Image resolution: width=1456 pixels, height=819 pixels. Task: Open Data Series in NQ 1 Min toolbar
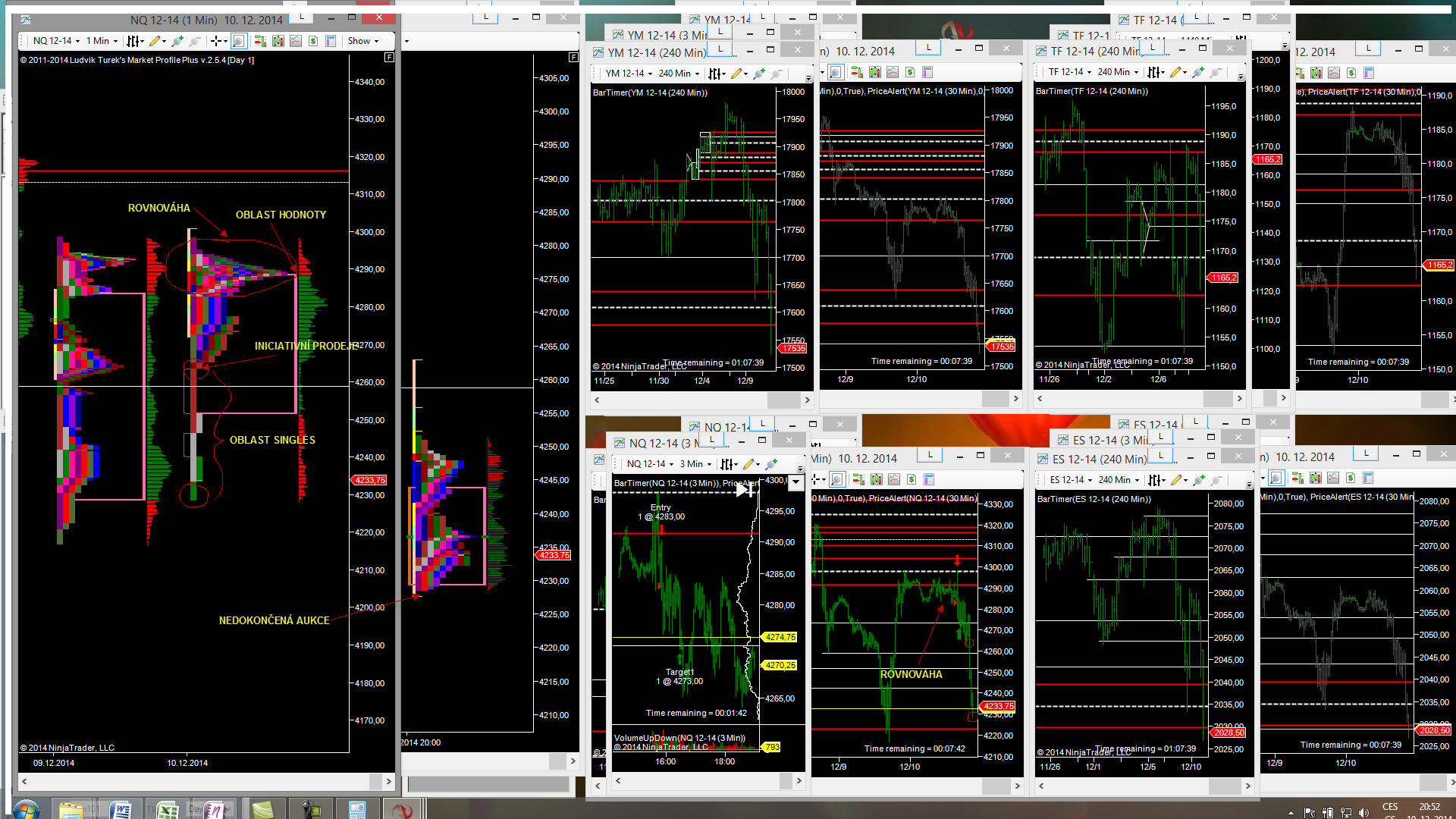click(x=278, y=41)
